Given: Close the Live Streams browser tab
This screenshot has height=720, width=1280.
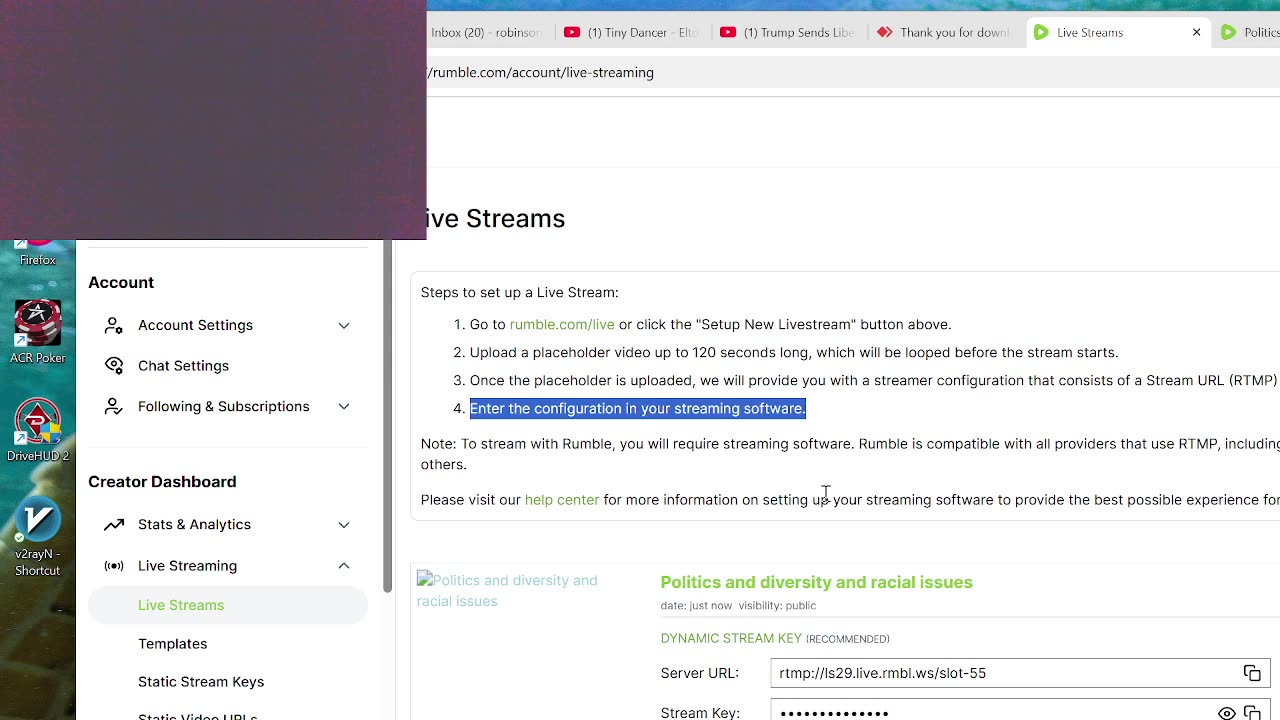Looking at the screenshot, I should coord(1196,32).
